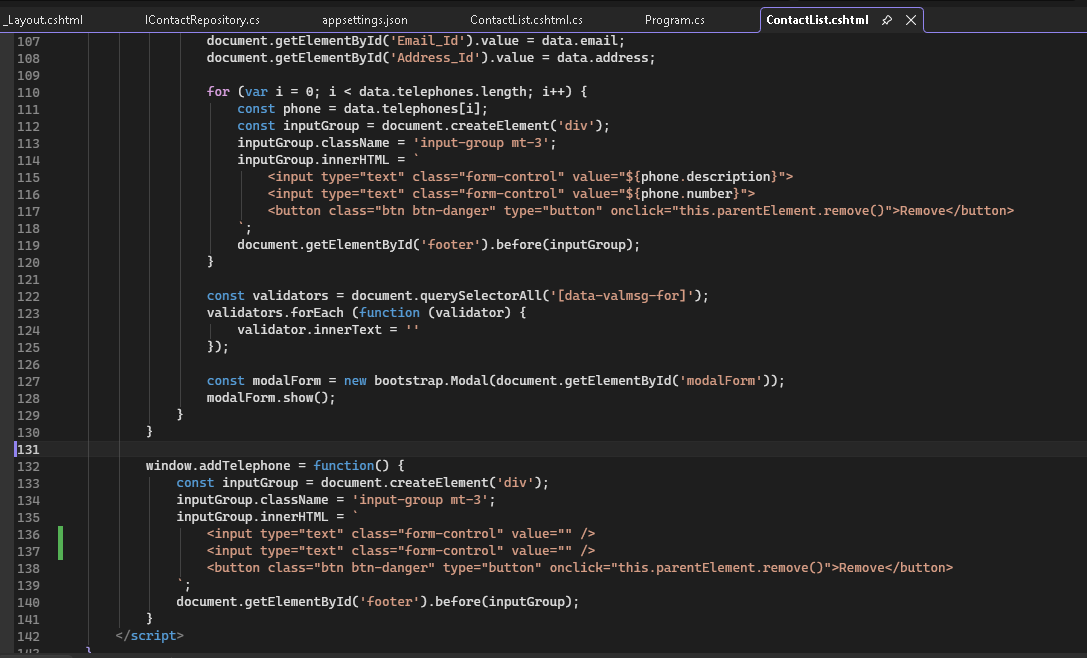Open the ContactList.cshtml.cs tab
The image size is (1087, 658).
tap(526, 20)
